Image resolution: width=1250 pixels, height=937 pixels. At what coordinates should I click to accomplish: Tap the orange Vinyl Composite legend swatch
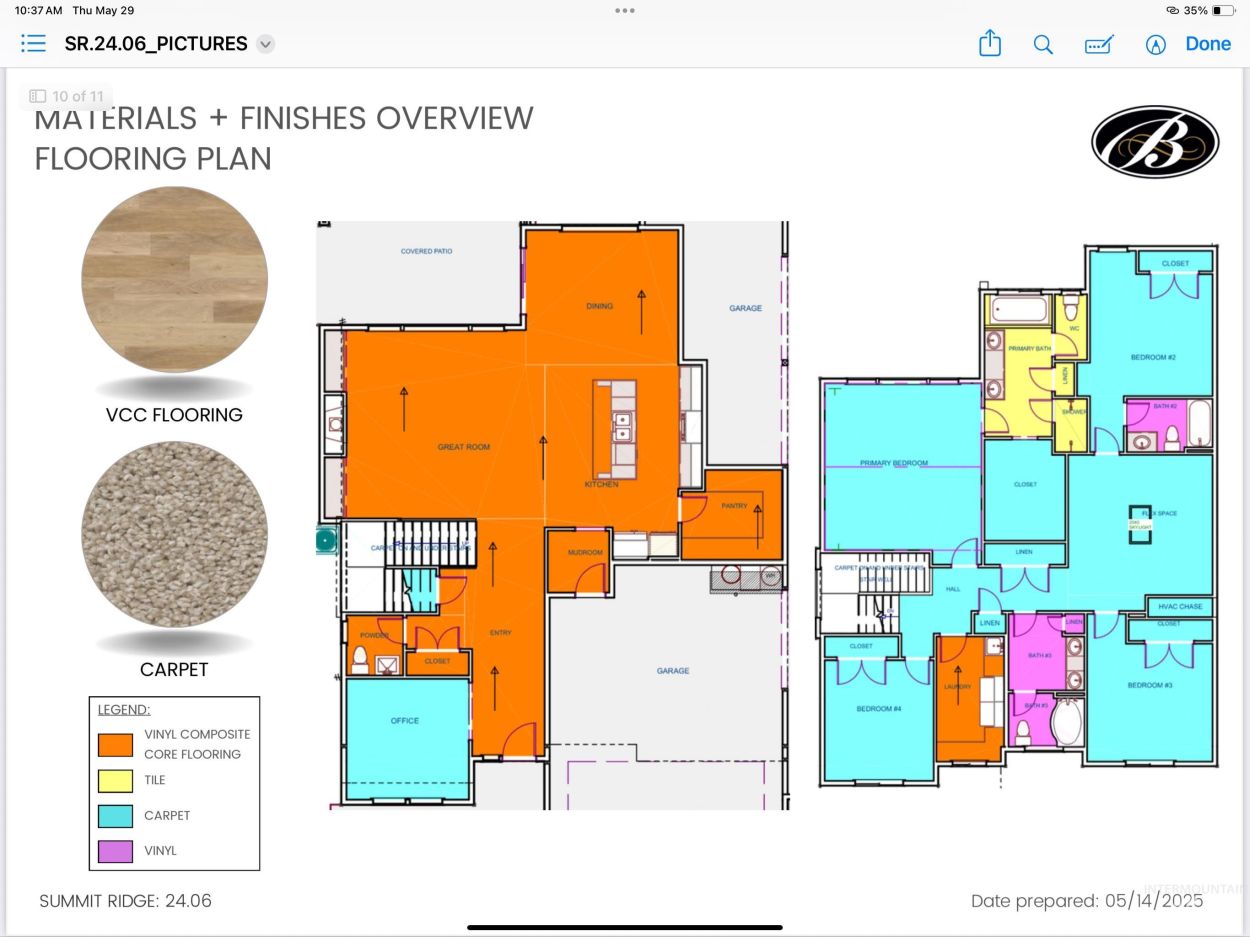click(115, 744)
